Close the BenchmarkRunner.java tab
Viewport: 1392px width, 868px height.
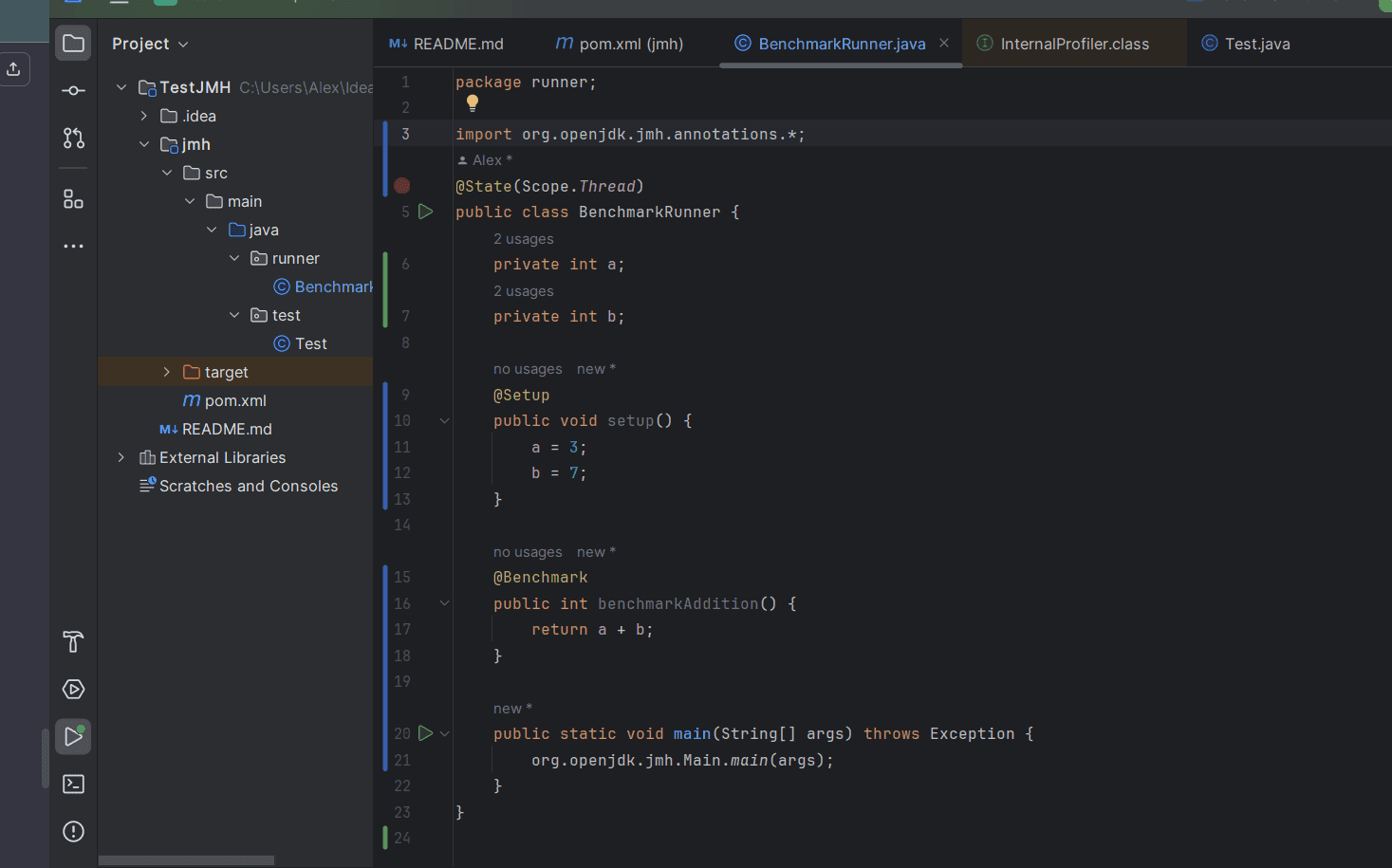point(944,43)
